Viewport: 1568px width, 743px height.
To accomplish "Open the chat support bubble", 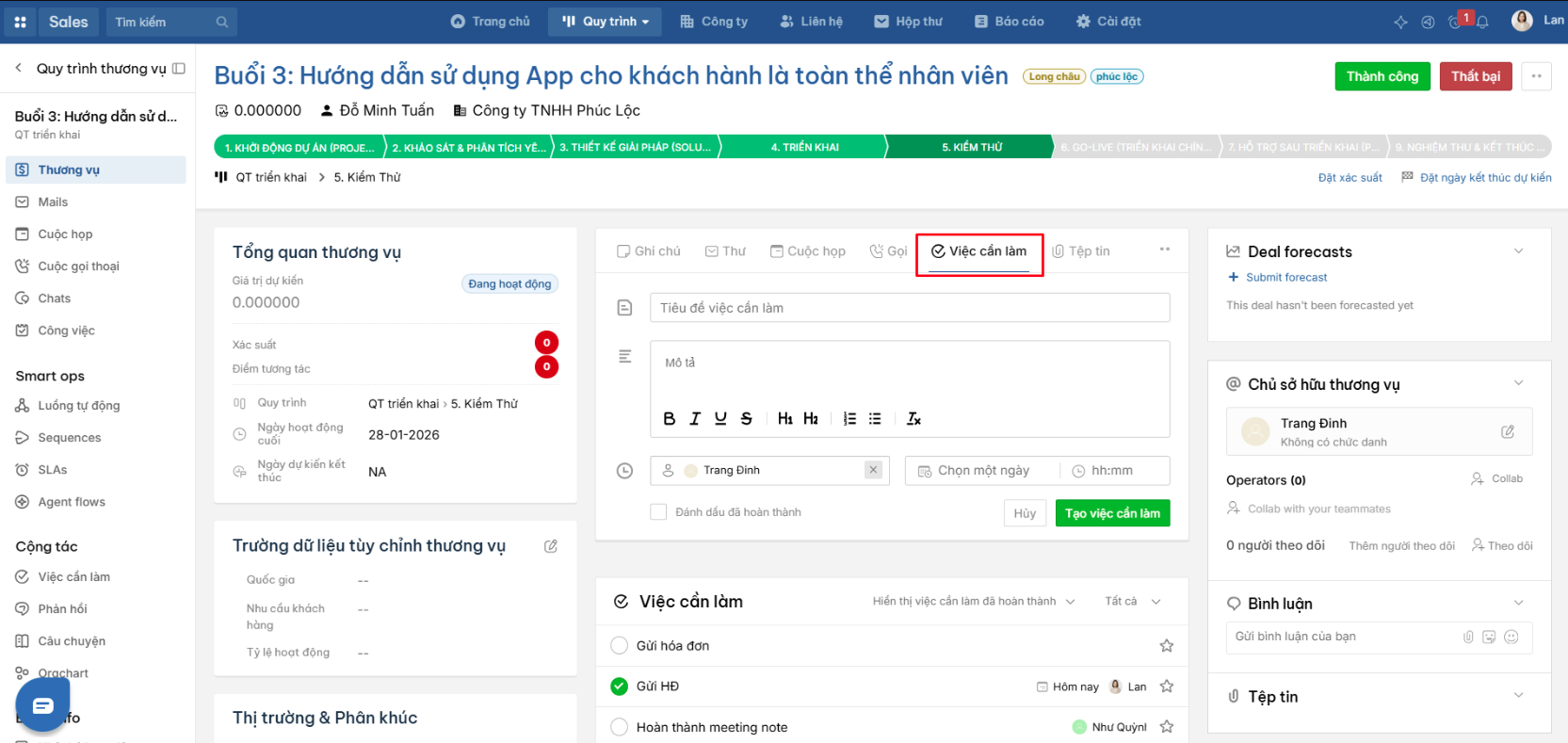I will coord(42,704).
